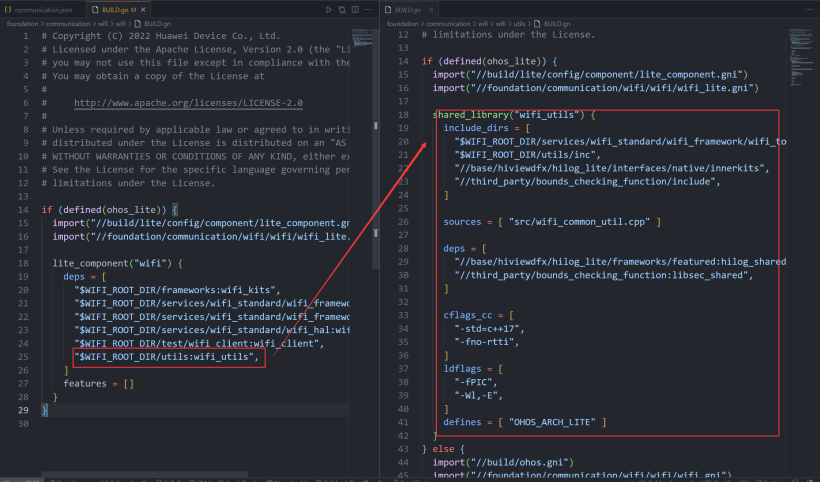Place cursor on lite_component("wifi") line

pos(117,263)
